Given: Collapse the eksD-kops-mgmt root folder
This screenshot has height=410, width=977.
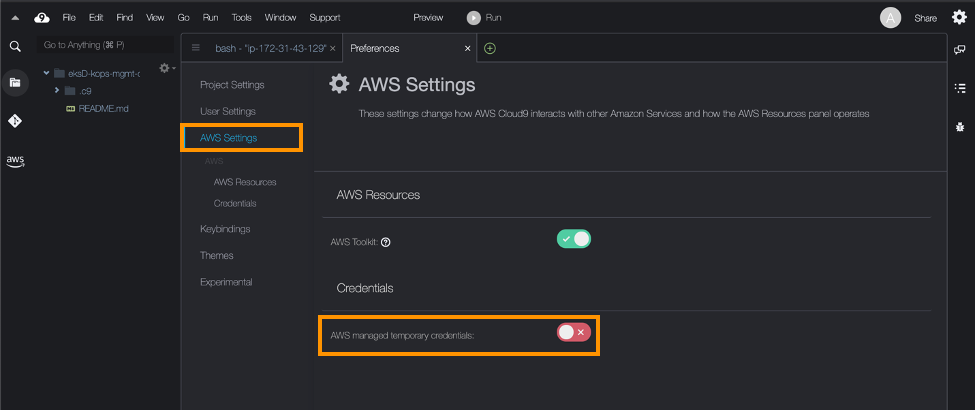Looking at the screenshot, I should (46, 73).
